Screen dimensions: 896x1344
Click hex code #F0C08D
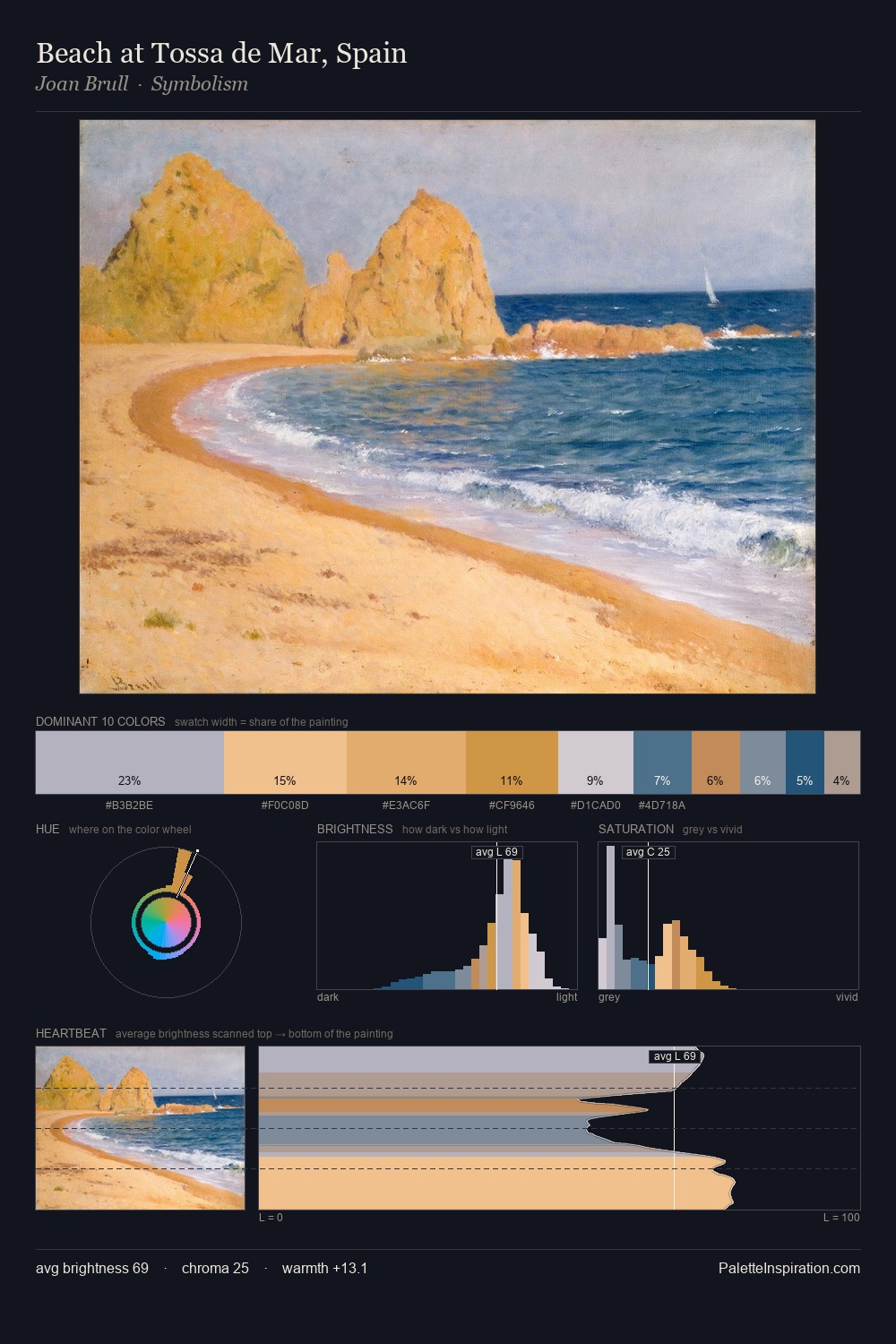(x=285, y=806)
